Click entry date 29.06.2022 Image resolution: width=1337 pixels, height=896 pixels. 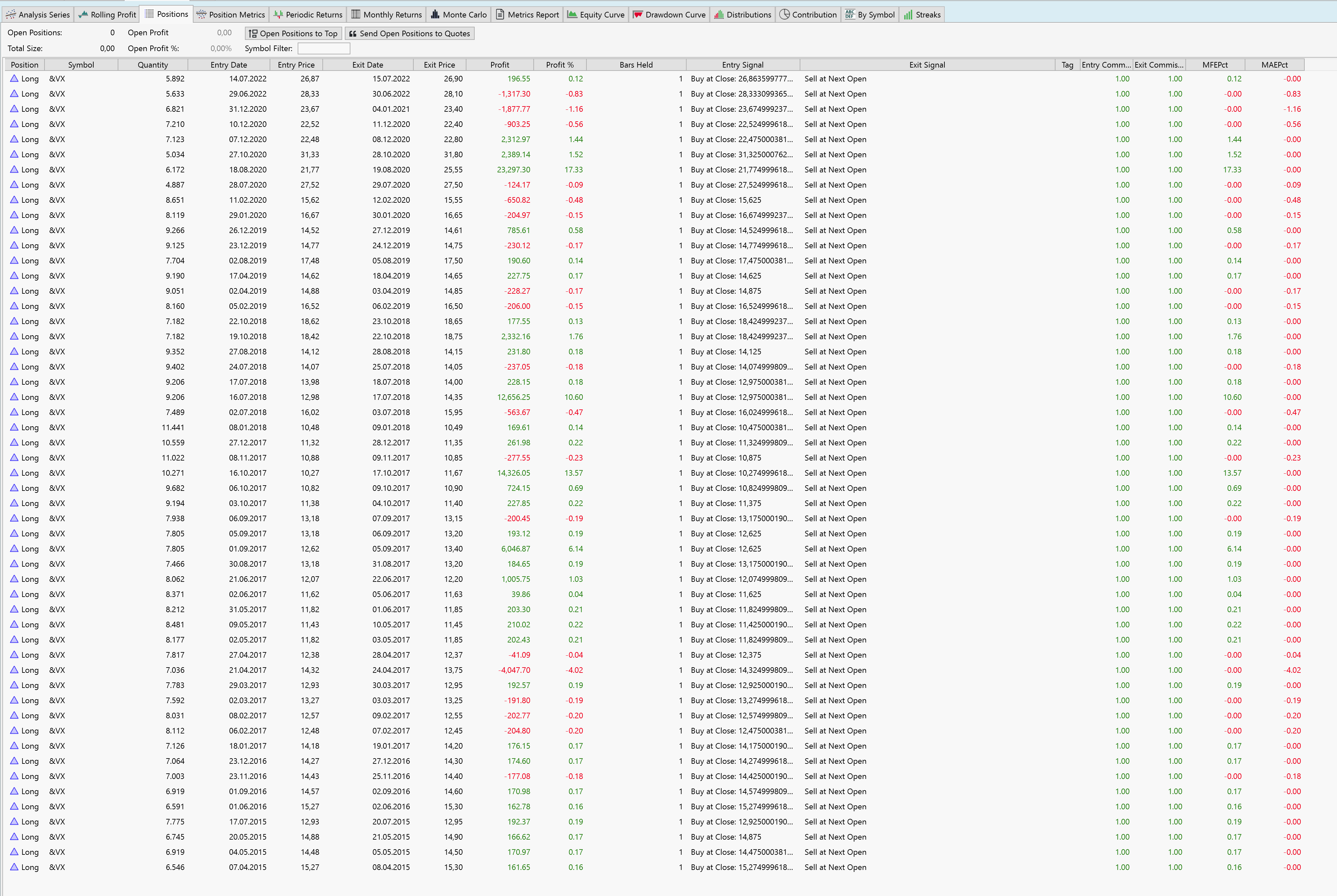point(248,94)
